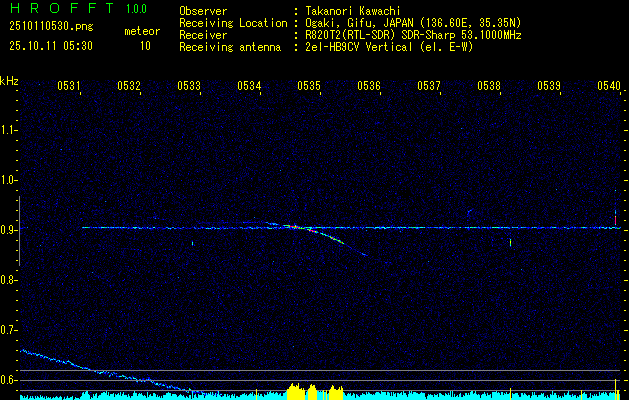
Task: Click the 0540 time marker
Action: point(609,87)
